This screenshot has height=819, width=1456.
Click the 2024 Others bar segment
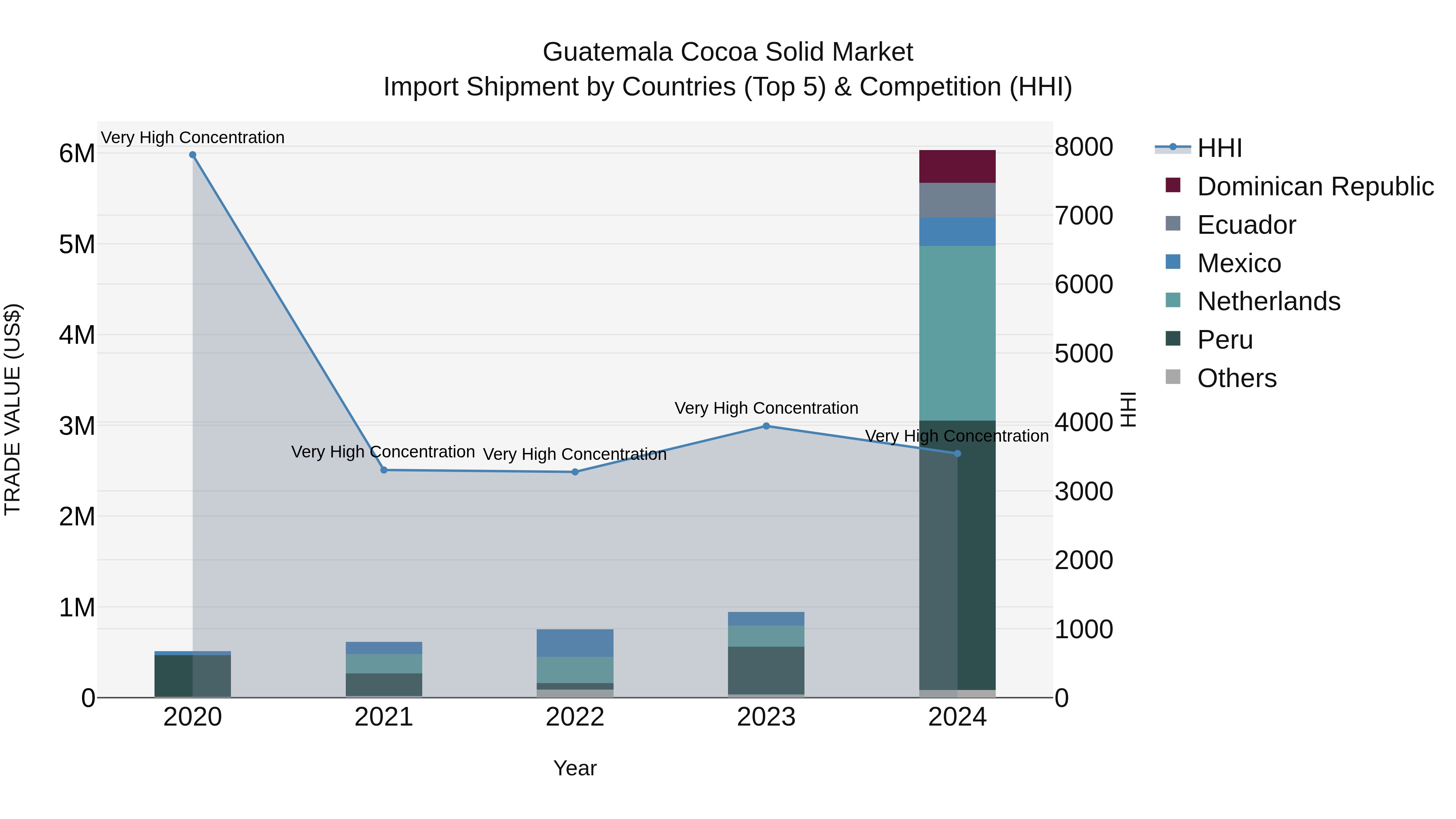(957, 694)
